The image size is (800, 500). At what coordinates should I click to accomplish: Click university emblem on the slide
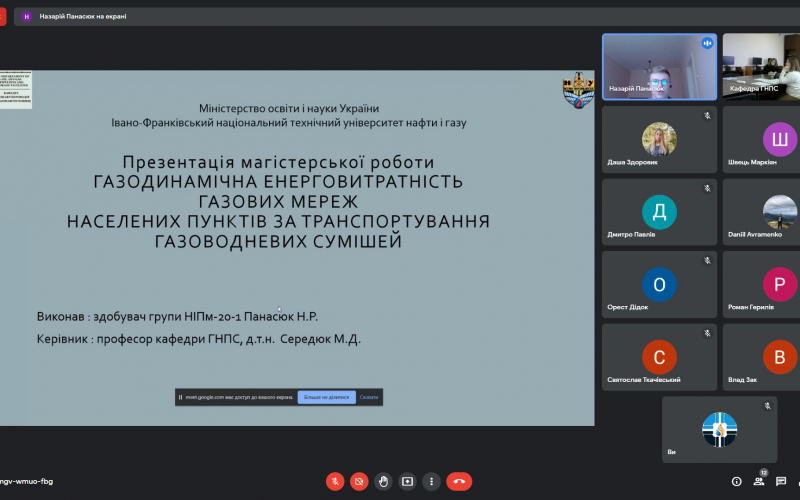point(578,90)
